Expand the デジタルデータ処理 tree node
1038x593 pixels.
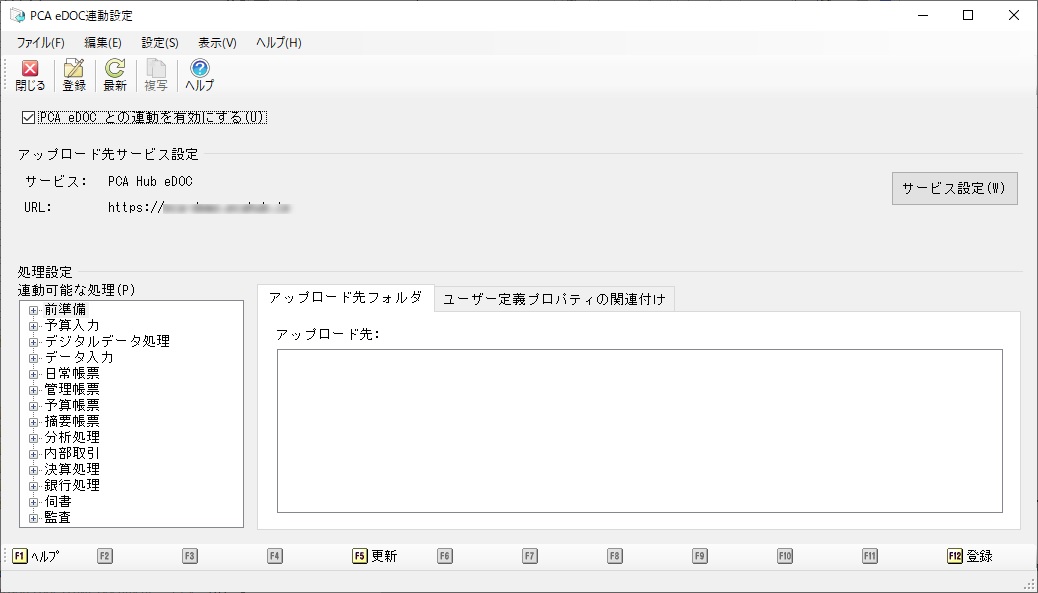[x=34, y=342]
